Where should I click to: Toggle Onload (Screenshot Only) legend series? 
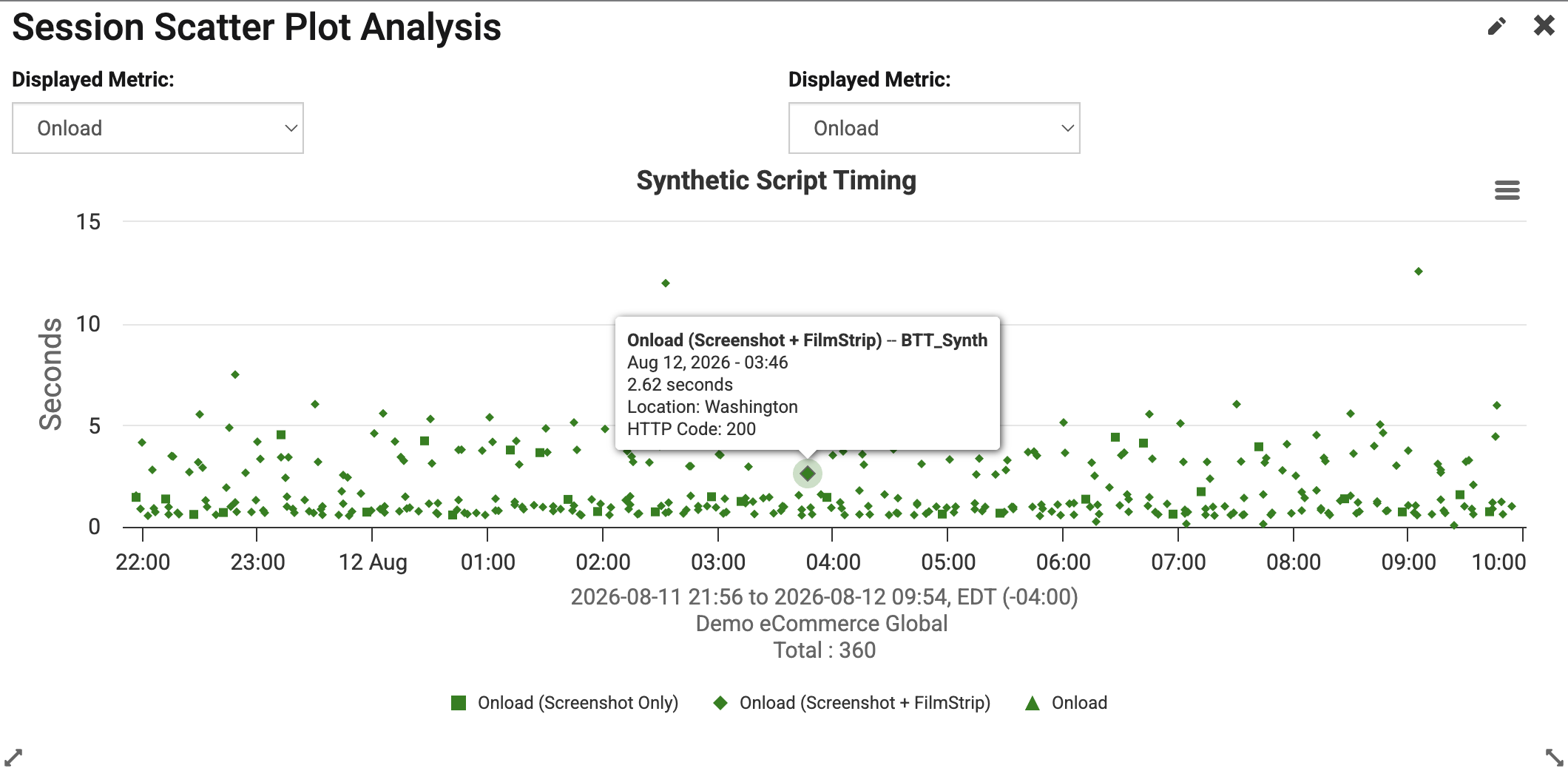[564, 702]
